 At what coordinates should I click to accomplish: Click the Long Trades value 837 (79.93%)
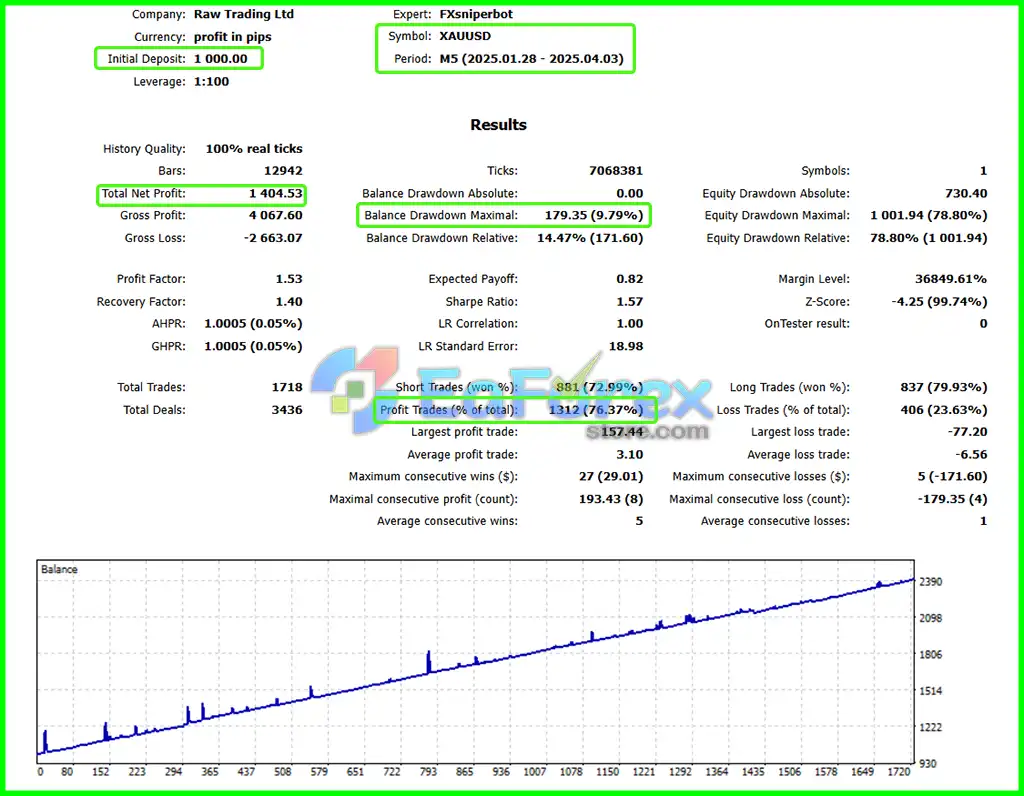click(944, 387)
